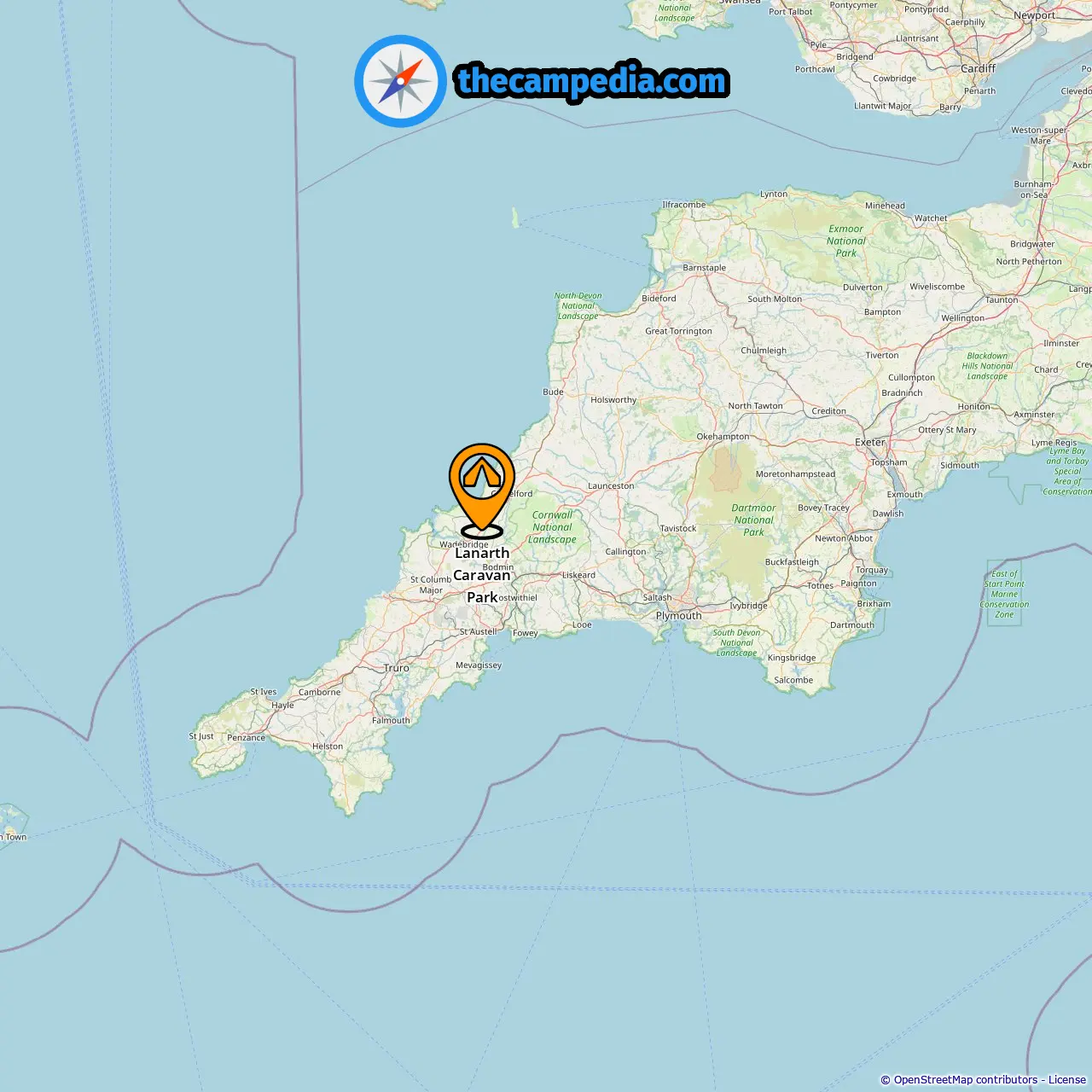Select the Falmouth town label
This screenshot has height=1092, width=1092.
coord(391,720)
